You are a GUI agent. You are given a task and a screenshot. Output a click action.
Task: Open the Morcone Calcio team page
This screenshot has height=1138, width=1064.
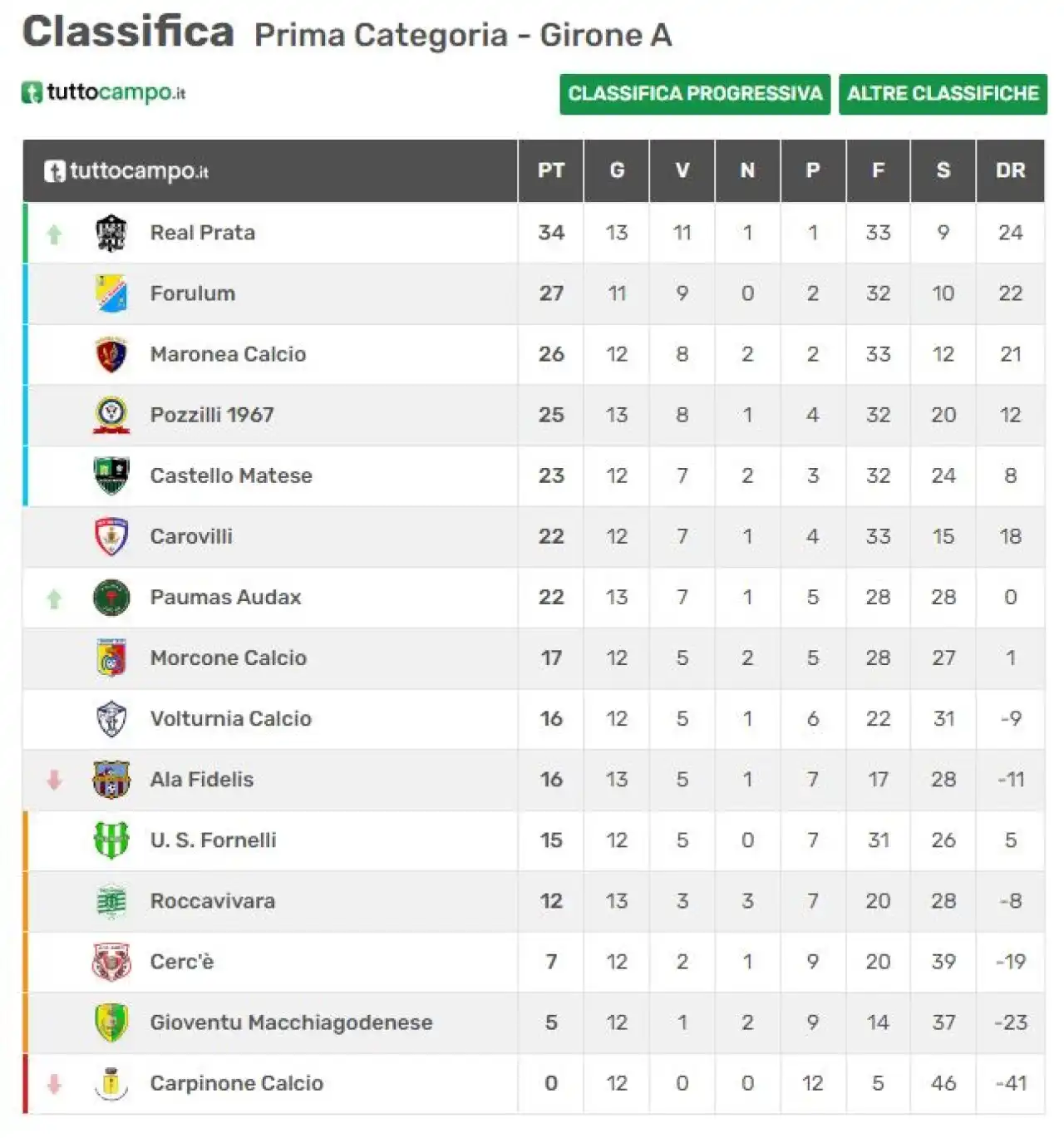pos(229,658)
